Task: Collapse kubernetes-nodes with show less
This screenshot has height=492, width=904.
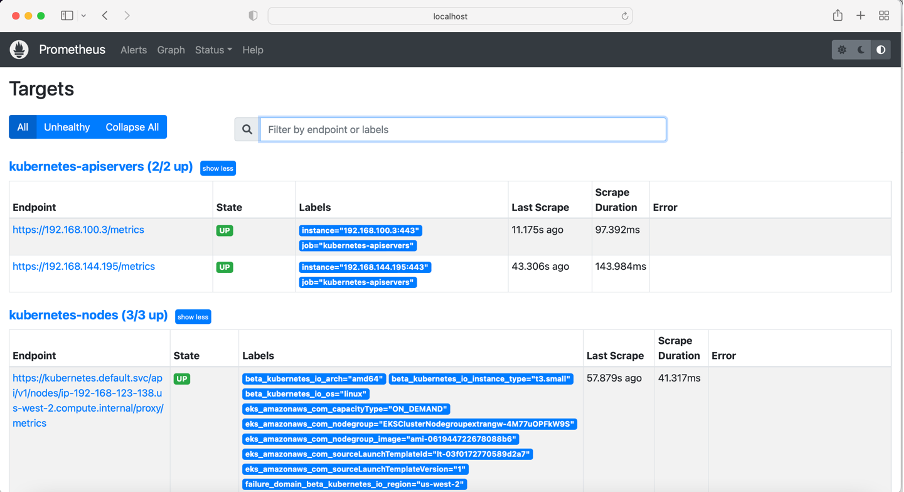Action: pos(193,317)
